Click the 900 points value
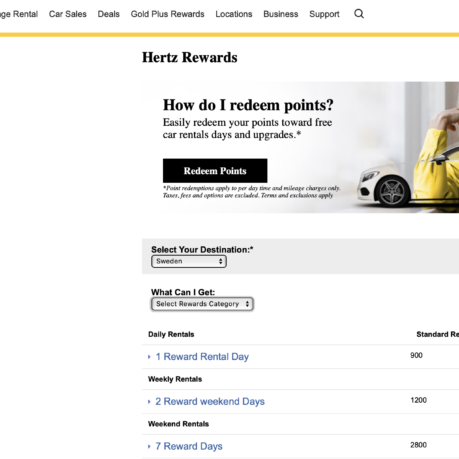Screen dimensions: 459x459 416,355
